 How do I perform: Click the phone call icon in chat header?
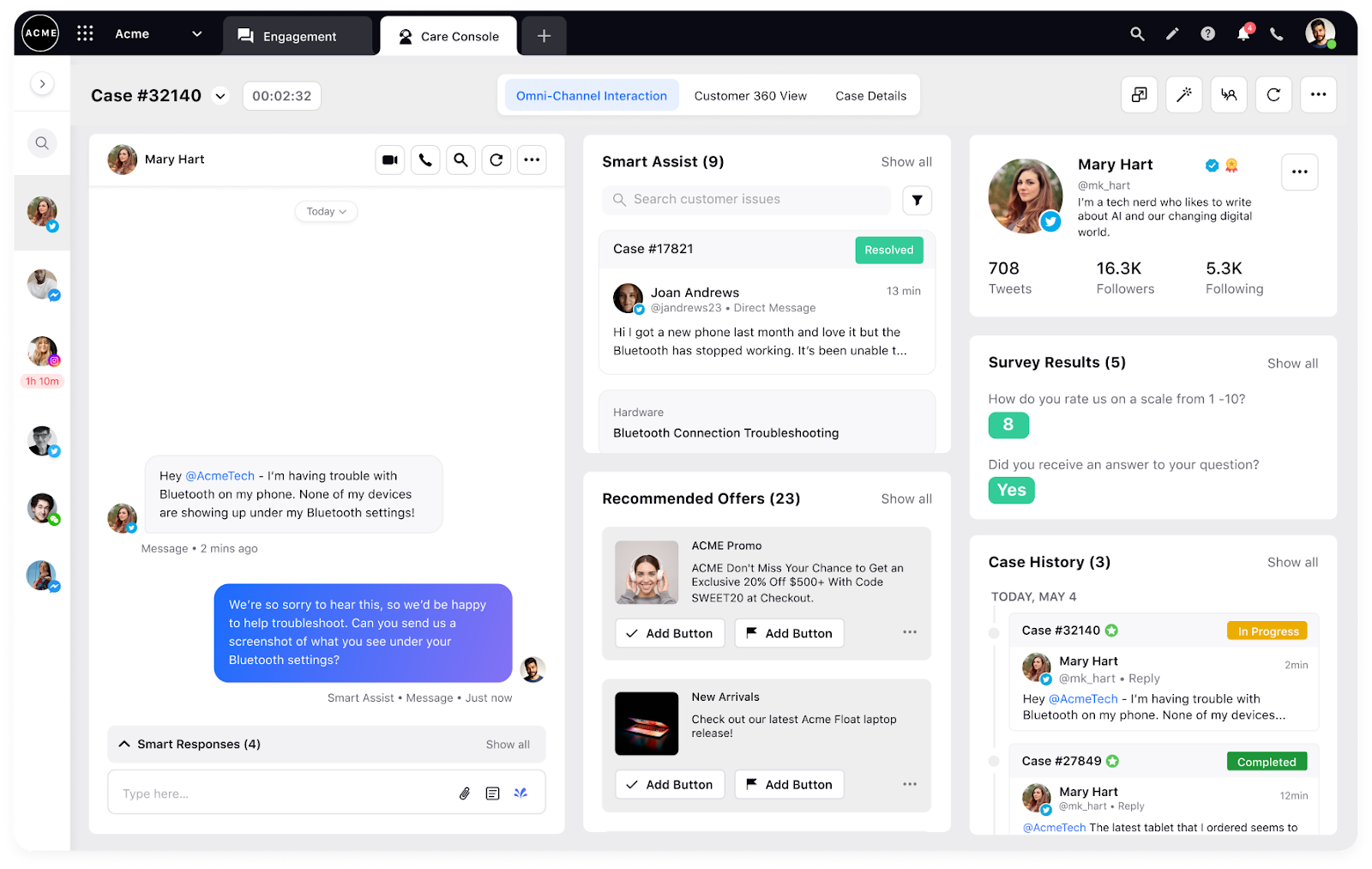pyautogui.click(x=425, y=160)
